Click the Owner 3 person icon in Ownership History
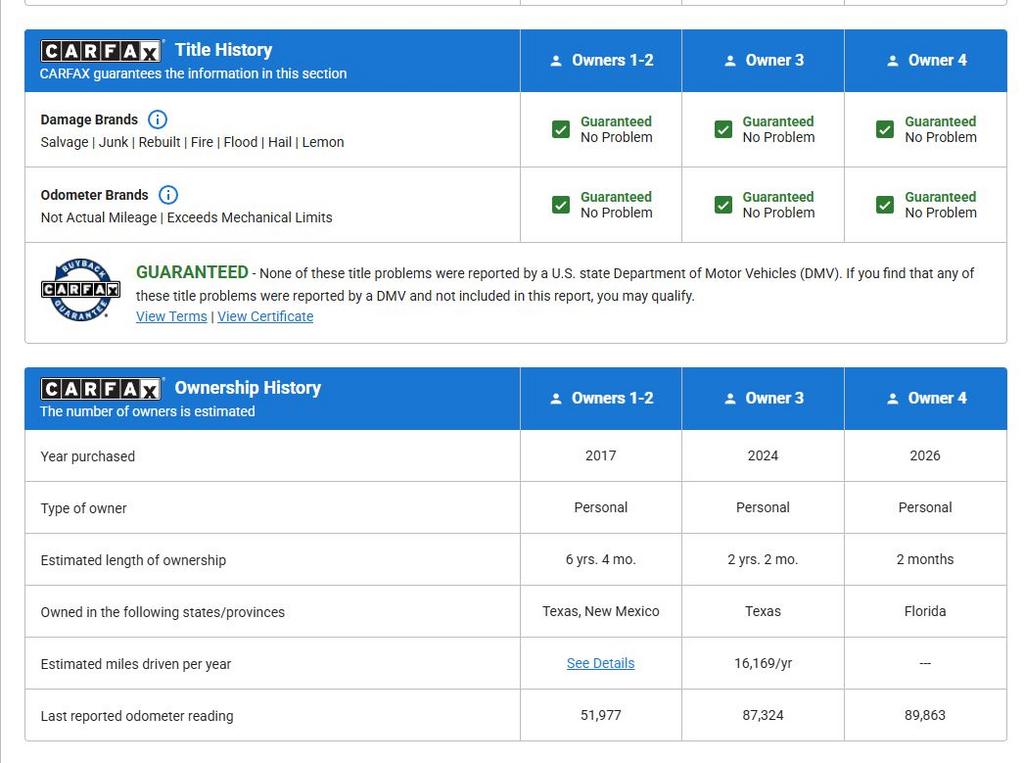Image resolution: width=1024 pixels, height=763 pixels. pyautogui.click(x=730, y=398)
